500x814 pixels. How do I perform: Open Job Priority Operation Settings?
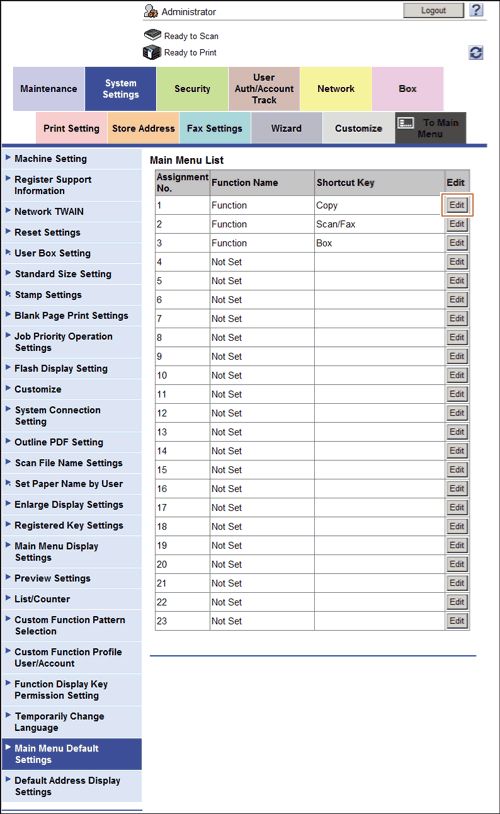click(x=71, y=342)
